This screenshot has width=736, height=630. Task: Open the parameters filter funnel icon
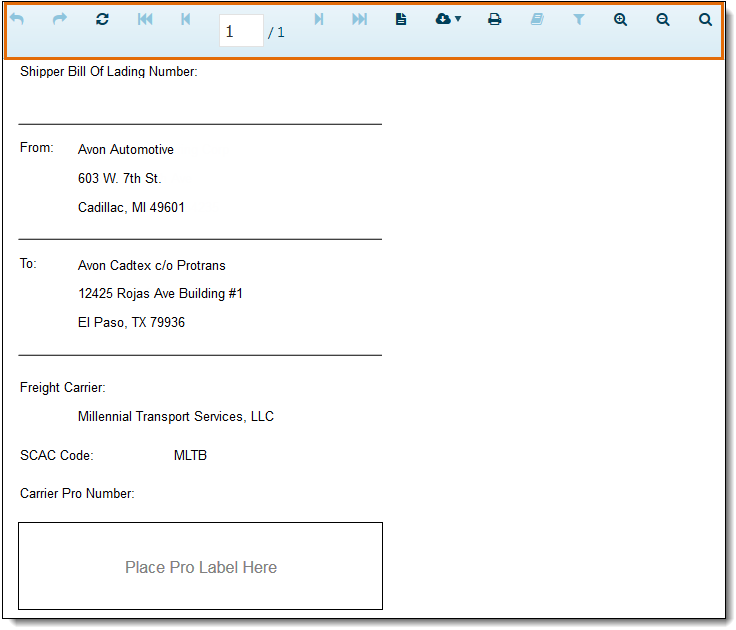click(579, 19)
